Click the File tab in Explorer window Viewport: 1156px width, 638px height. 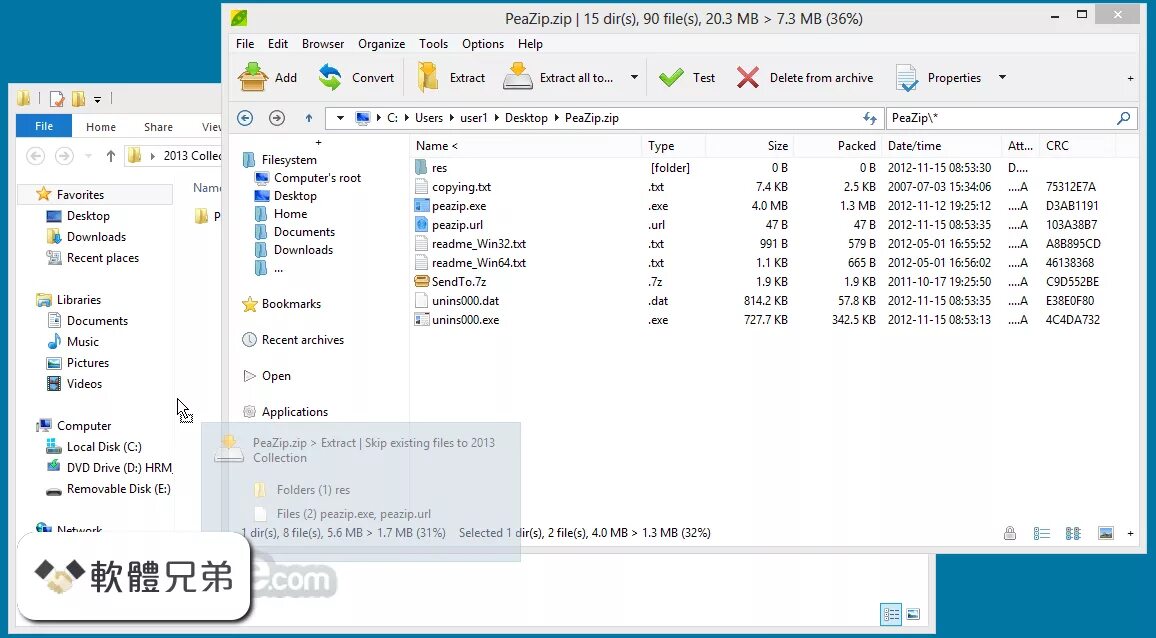(43, 126)
